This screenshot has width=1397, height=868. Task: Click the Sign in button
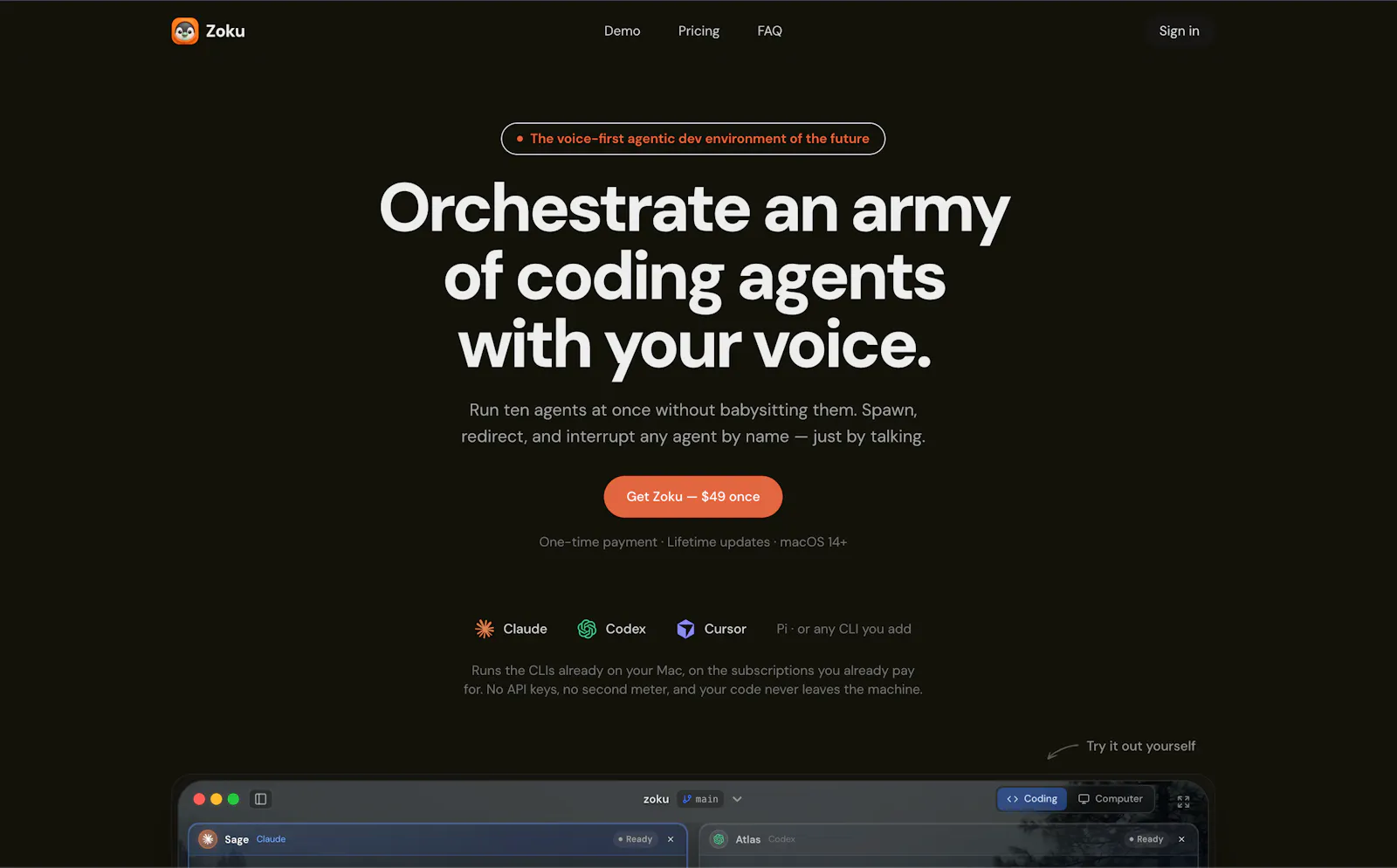(1179, 31)
